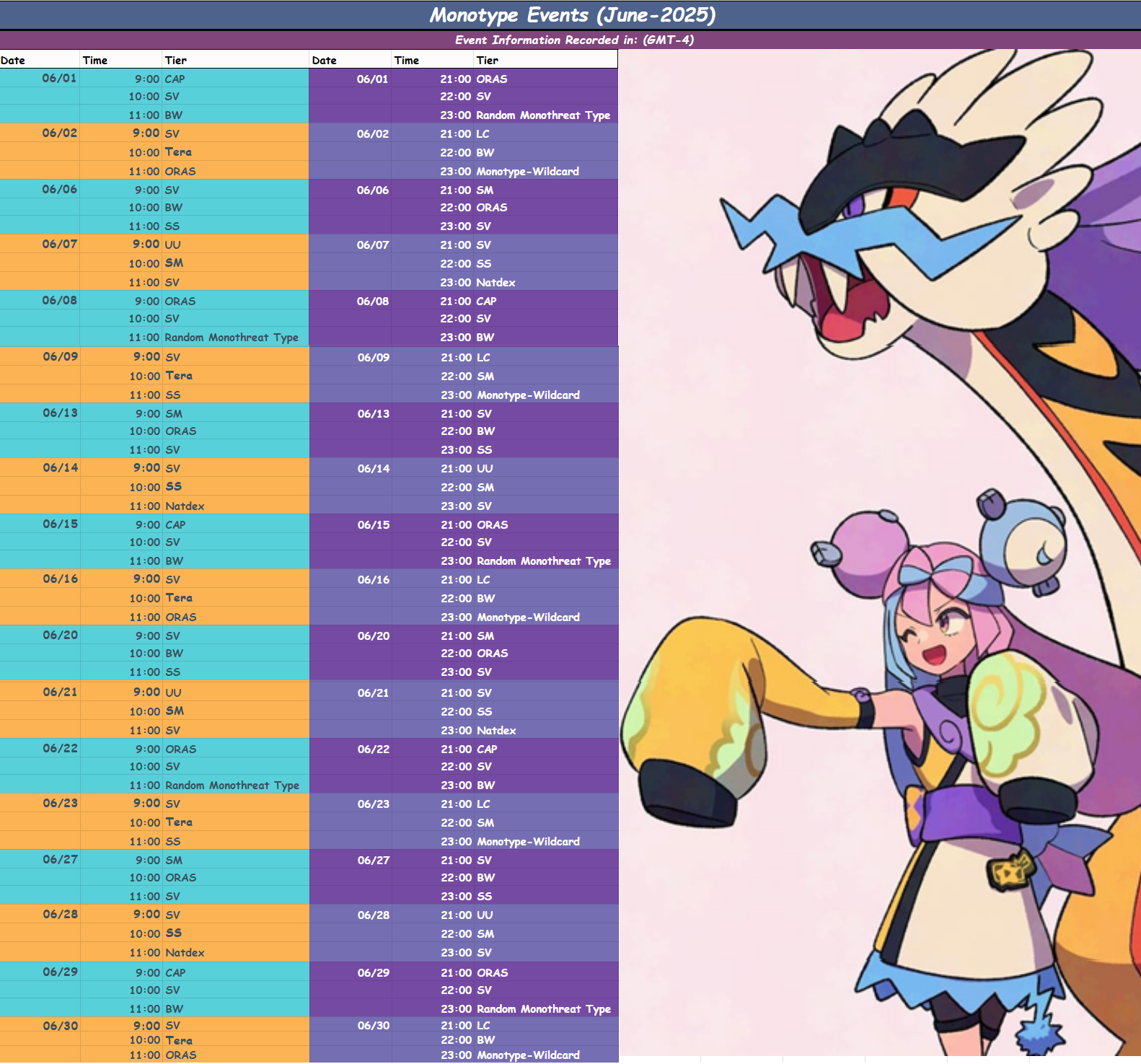
Task: Click 'Monotype-Wildcard' at 23:00 on 06/30
Action: [529, 1055]
